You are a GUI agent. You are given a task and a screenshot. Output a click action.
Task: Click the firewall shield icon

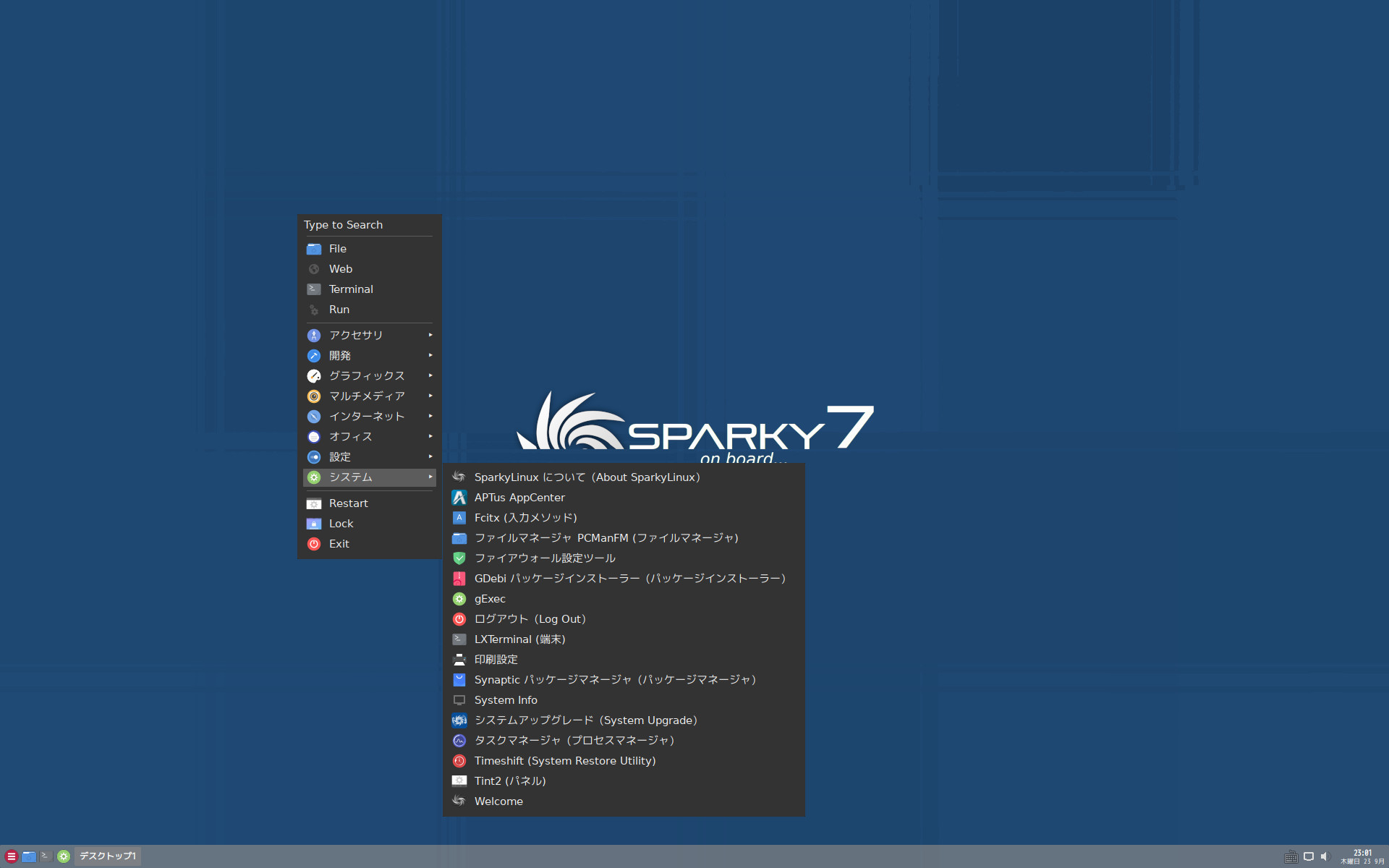click(x=459, y=558)
